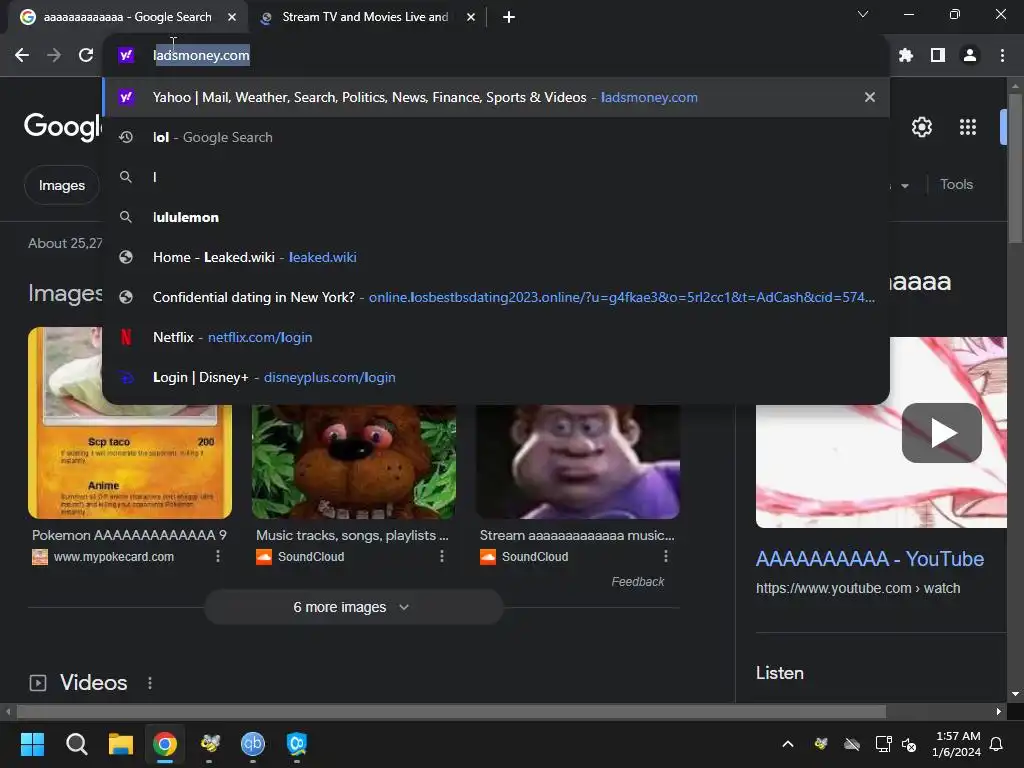The width and height of the screenshot is (1024, 768).
Task: Open Windows taskbar Search
Action: point(76,744)
